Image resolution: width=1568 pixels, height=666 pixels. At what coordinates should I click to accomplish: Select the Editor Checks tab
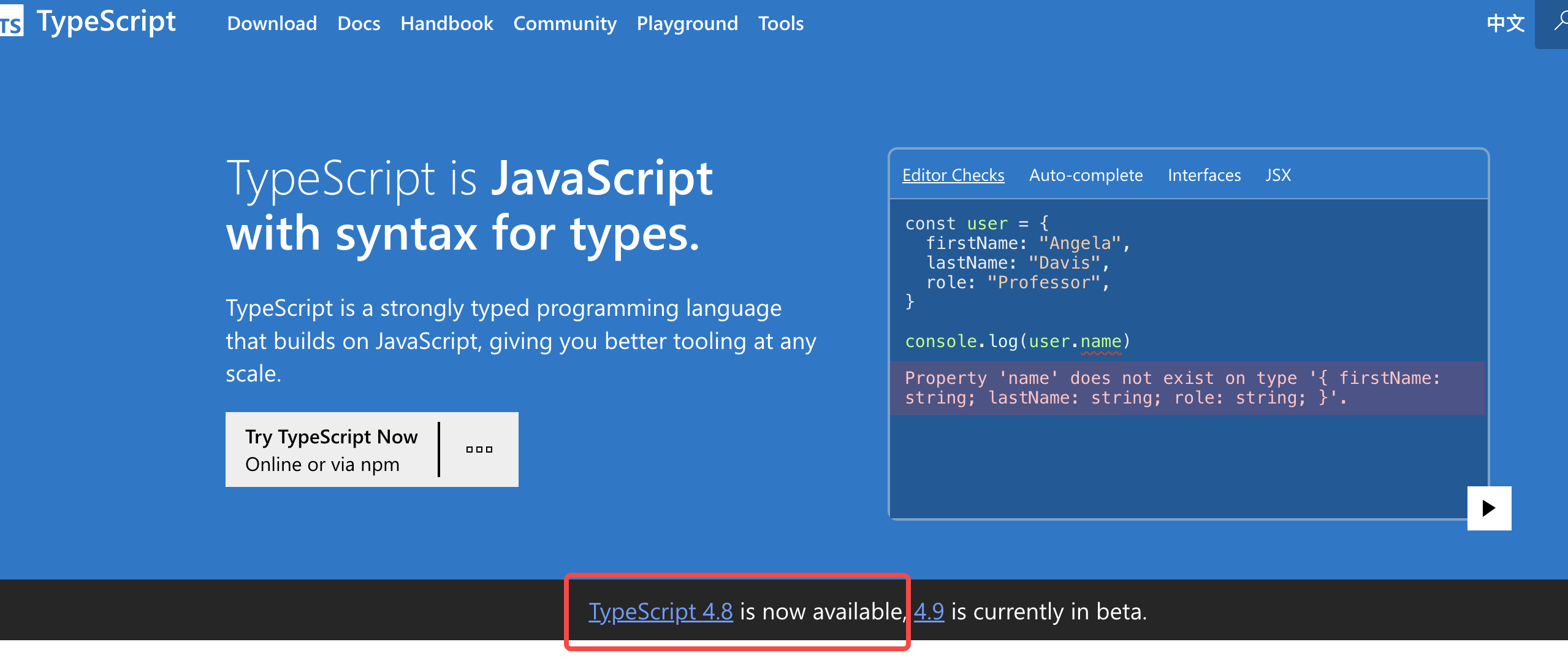(x=953, y=175)
